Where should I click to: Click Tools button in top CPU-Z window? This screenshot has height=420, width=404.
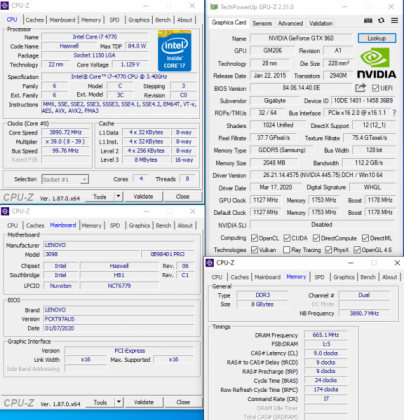100,196
